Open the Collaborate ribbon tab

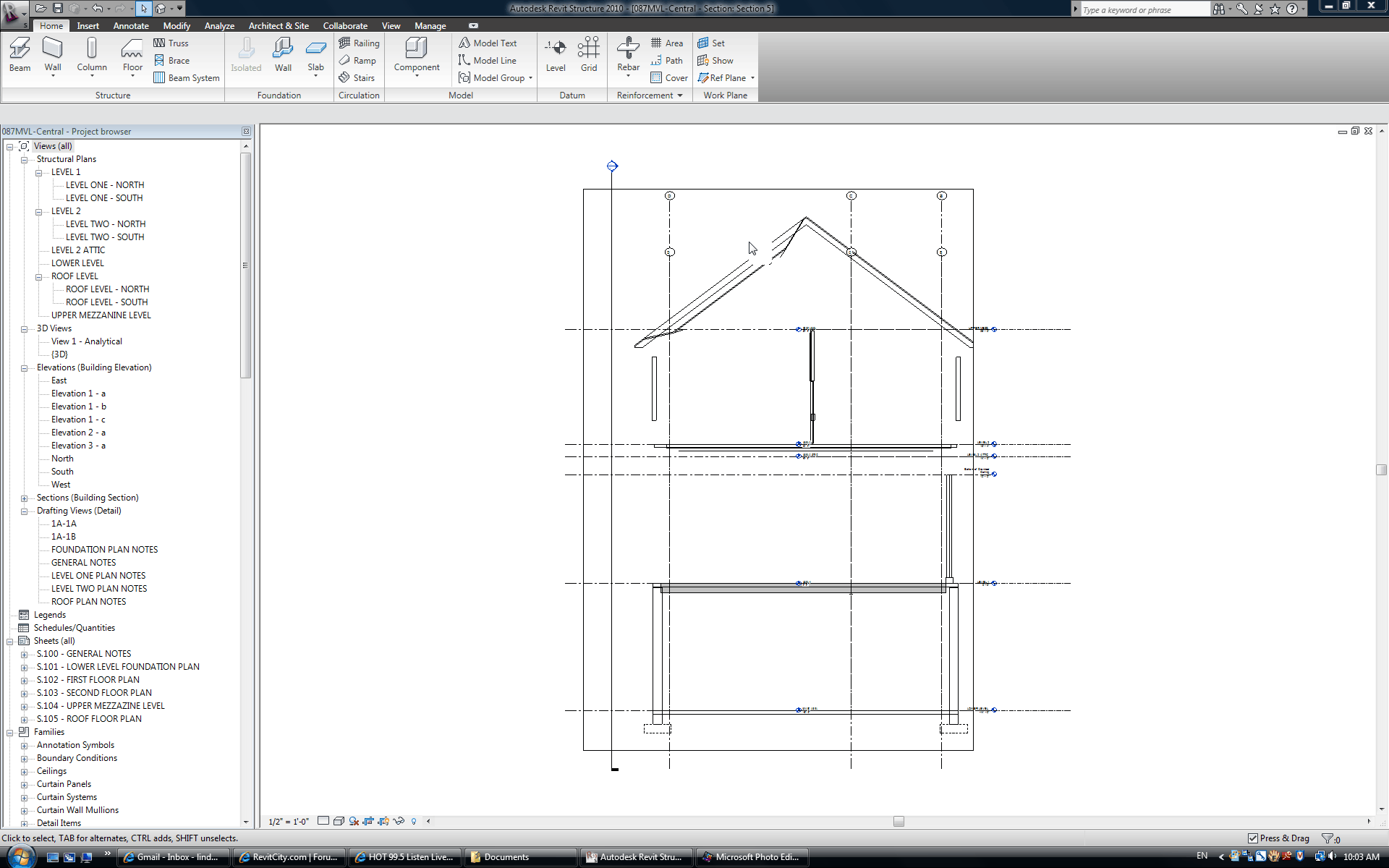345,26
